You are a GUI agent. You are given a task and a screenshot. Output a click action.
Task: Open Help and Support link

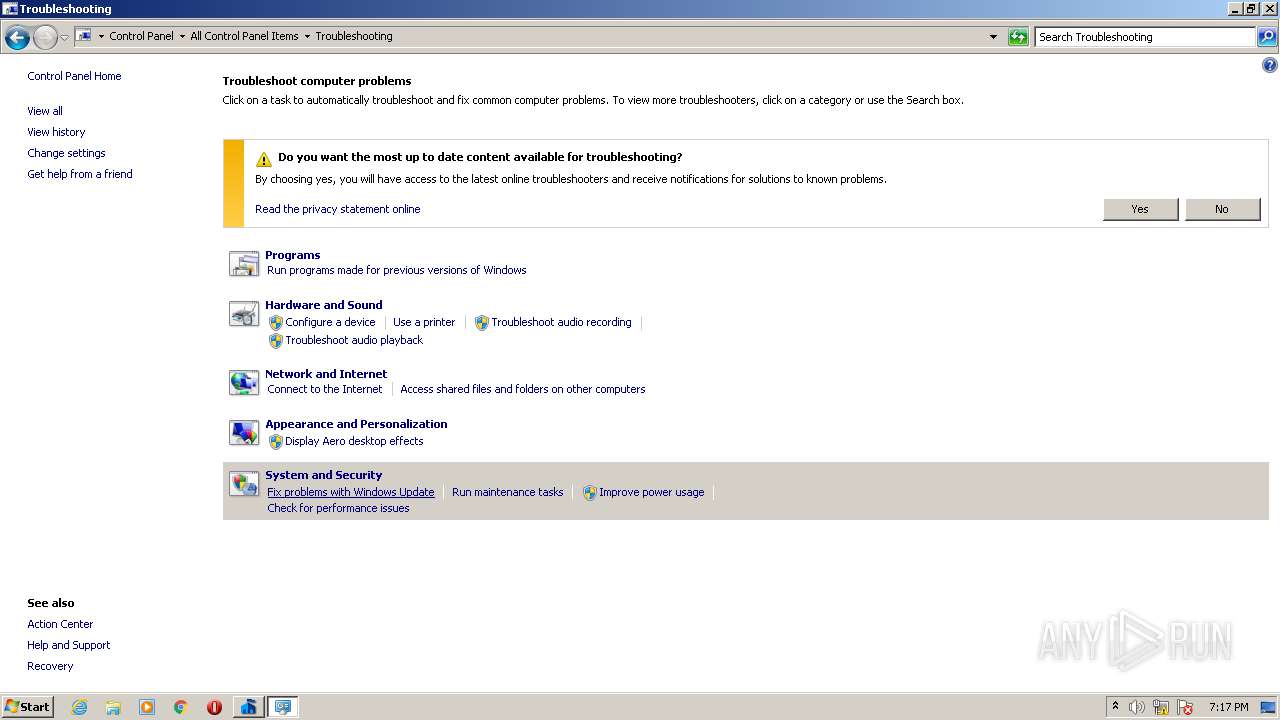click(x=69, y=645)
